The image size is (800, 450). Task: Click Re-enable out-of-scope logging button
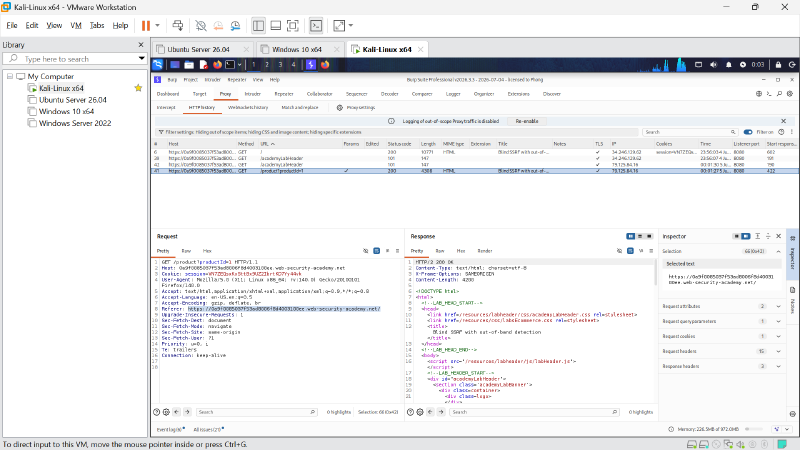click(x=527, y=121)
